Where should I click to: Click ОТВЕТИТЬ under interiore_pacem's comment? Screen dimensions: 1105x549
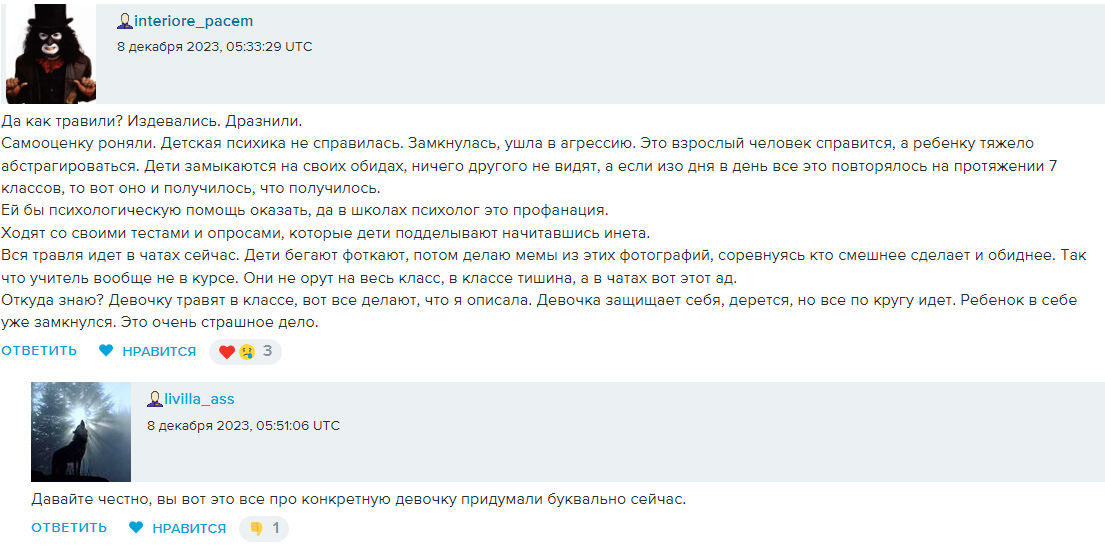39,351
